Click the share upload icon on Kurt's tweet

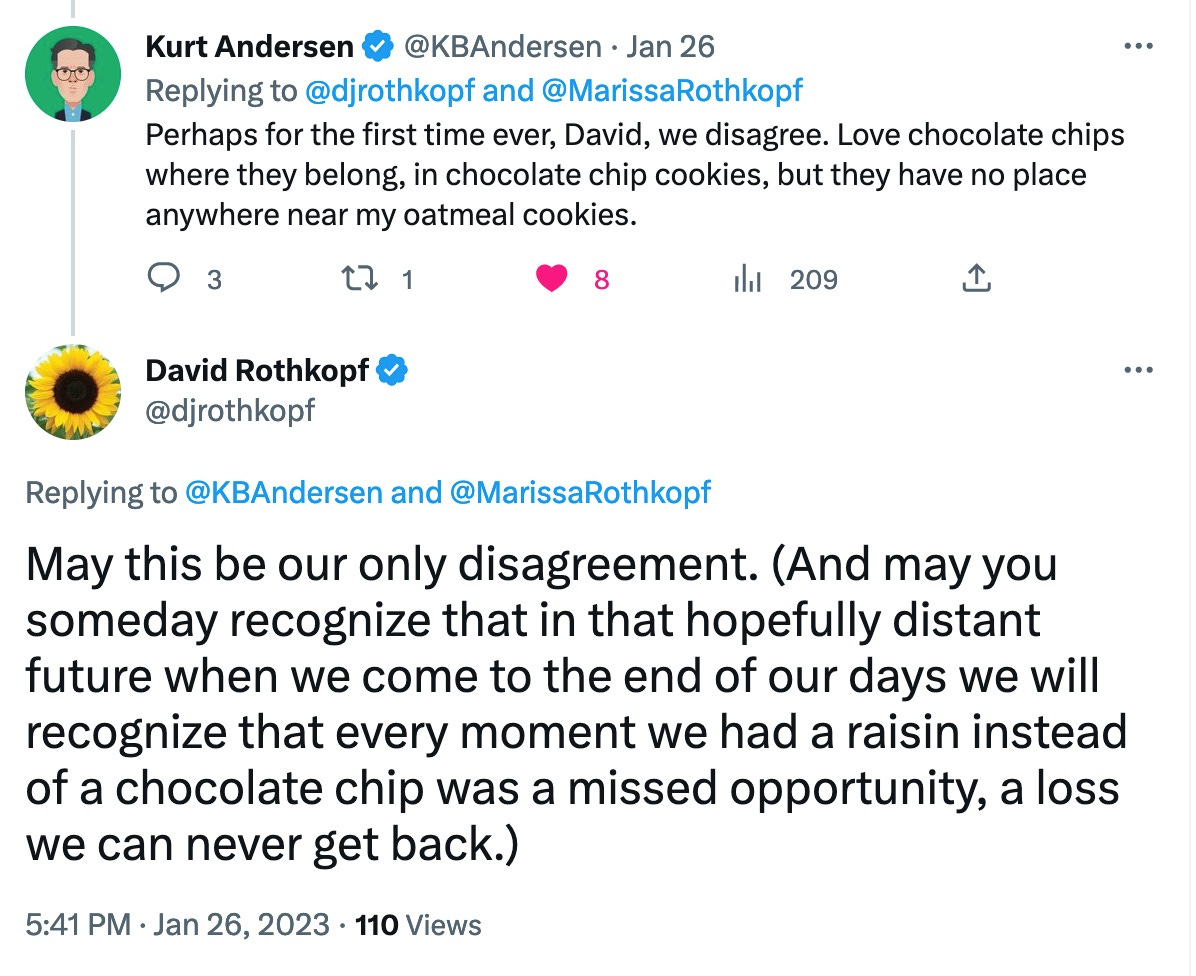tap(975, 280)
